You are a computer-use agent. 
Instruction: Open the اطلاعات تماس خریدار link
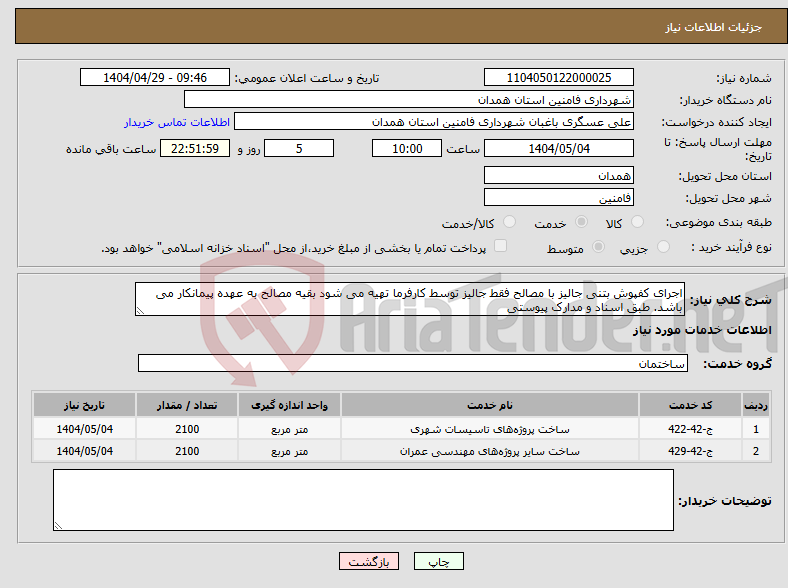tap(177, 122)
